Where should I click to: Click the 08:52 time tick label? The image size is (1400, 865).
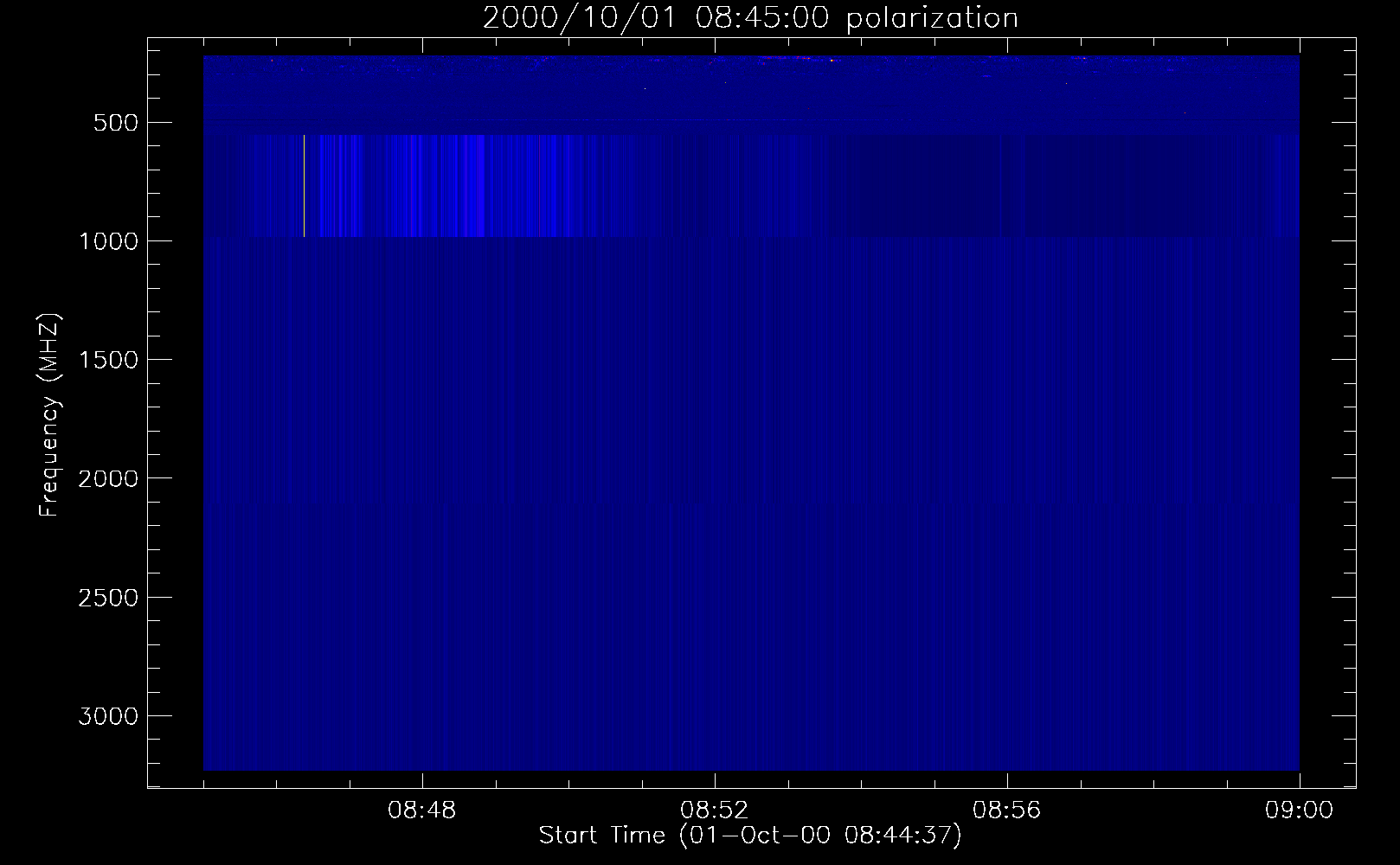coord(715,811)
